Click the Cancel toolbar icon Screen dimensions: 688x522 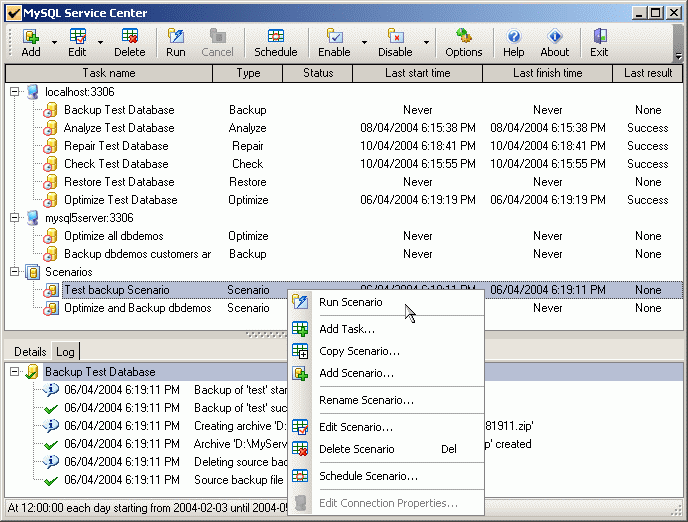(218, 36)
